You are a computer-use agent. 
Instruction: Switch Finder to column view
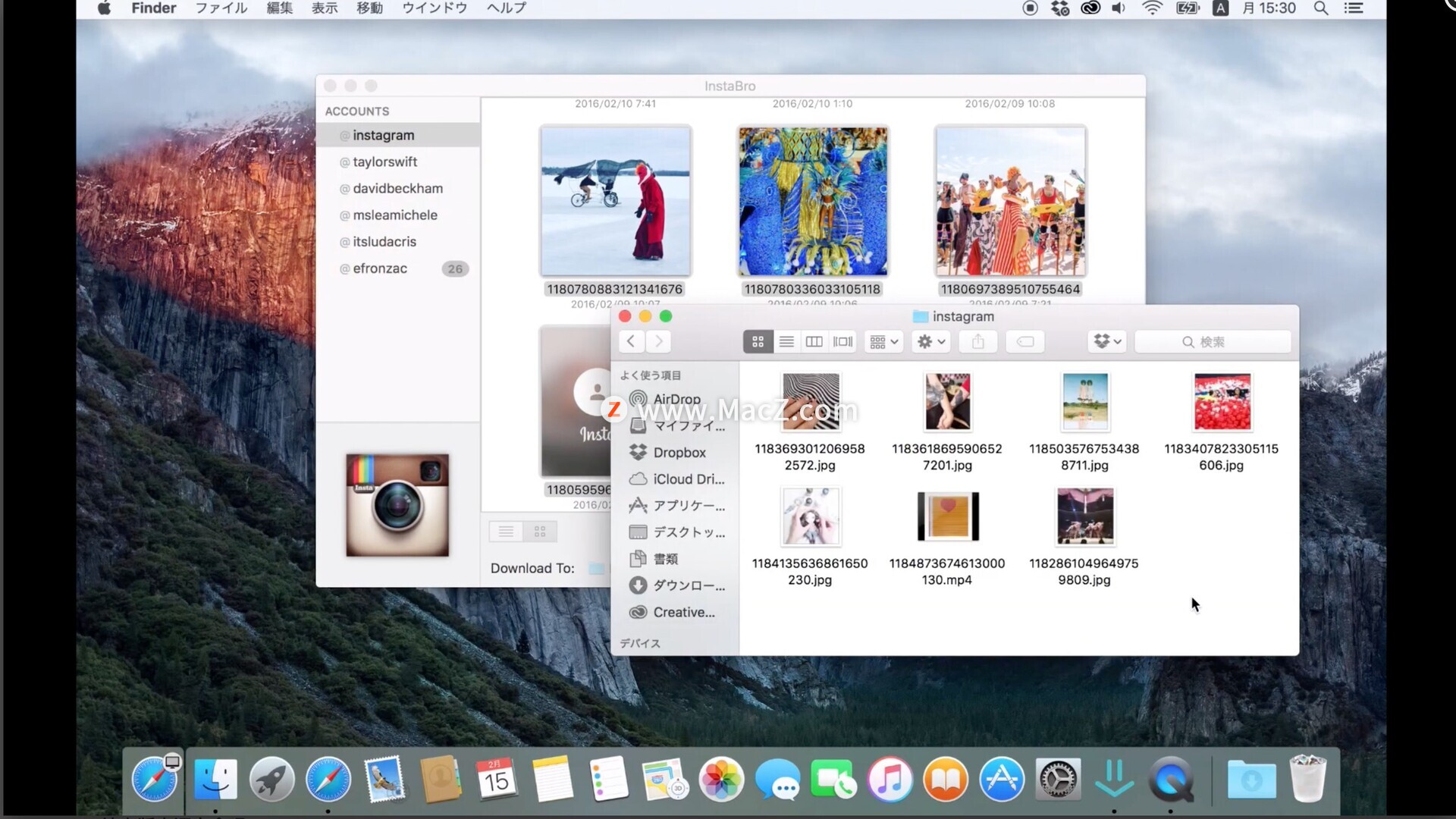click(x=814, y=342)
